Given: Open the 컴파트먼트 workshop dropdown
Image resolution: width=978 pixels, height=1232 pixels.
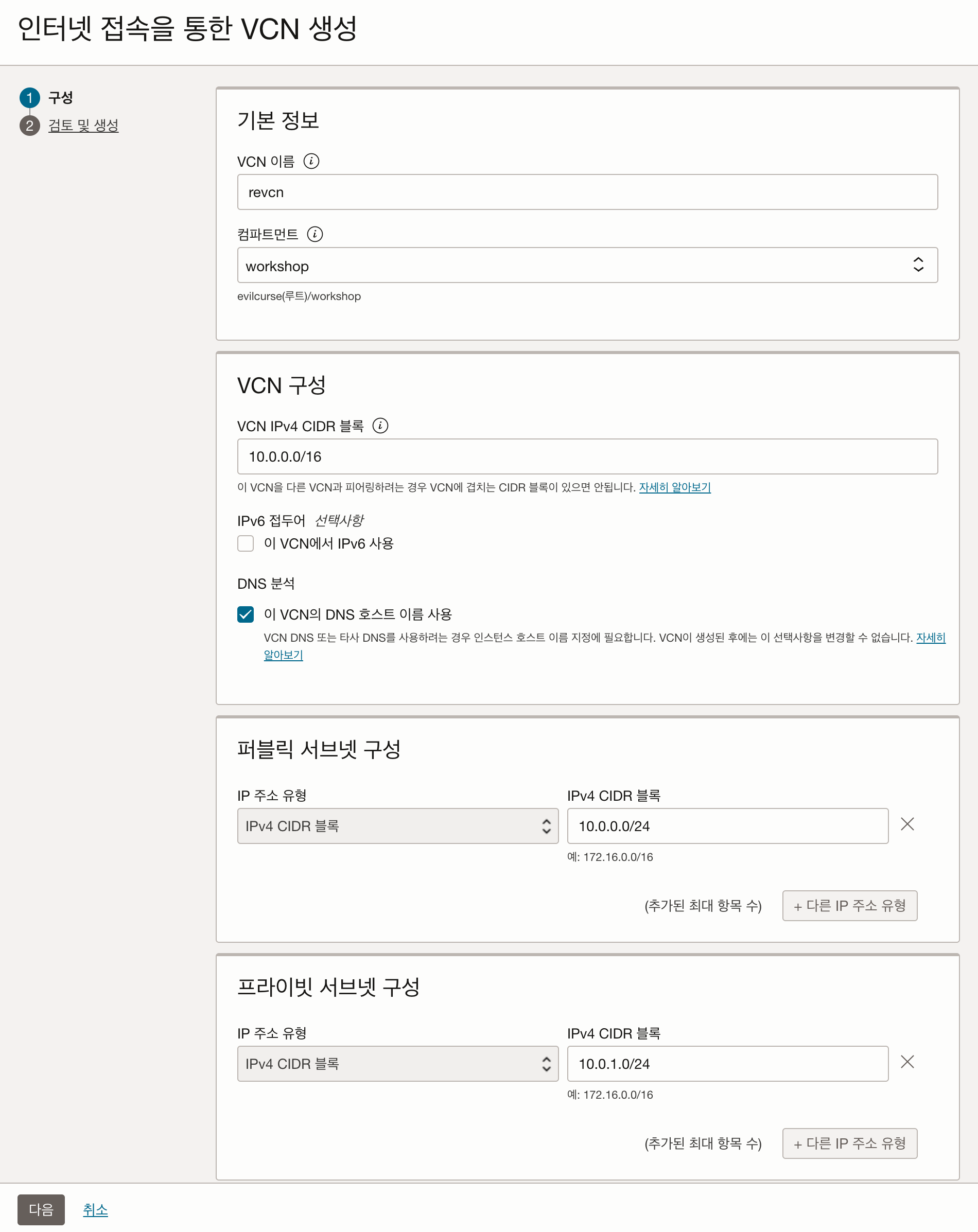Looking at the screenshot, I should [587, 265].
